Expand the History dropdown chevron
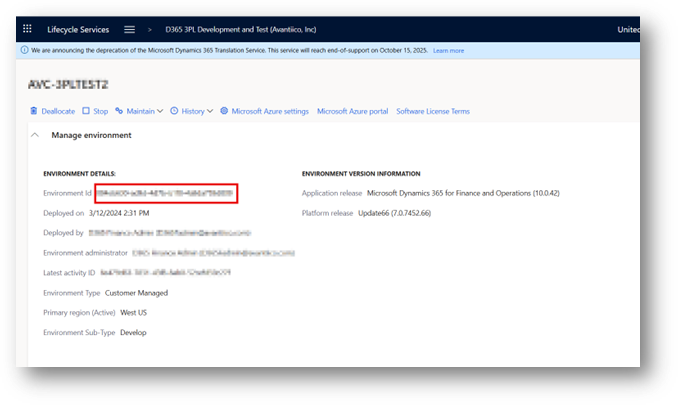This screenshot has height=406, width=678. click(x=210, y=111)
